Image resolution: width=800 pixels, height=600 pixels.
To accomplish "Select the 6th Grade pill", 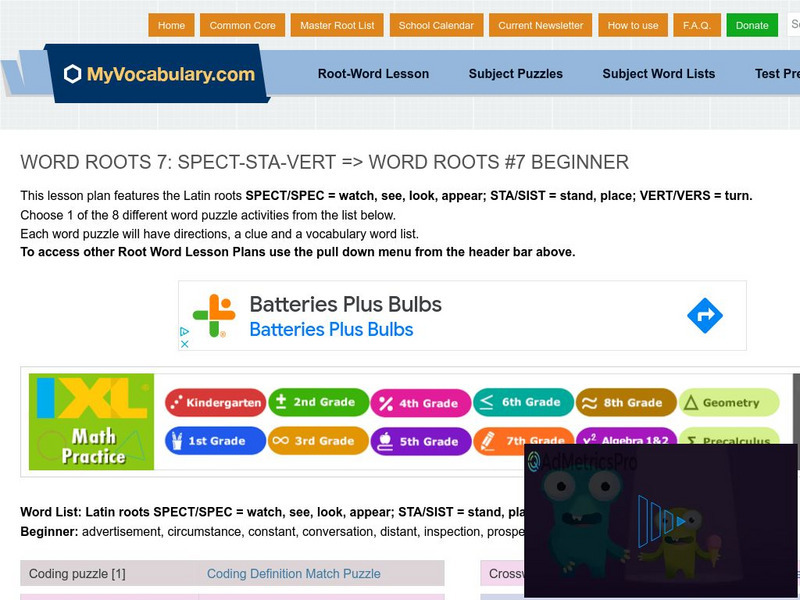I will (523, 402).
